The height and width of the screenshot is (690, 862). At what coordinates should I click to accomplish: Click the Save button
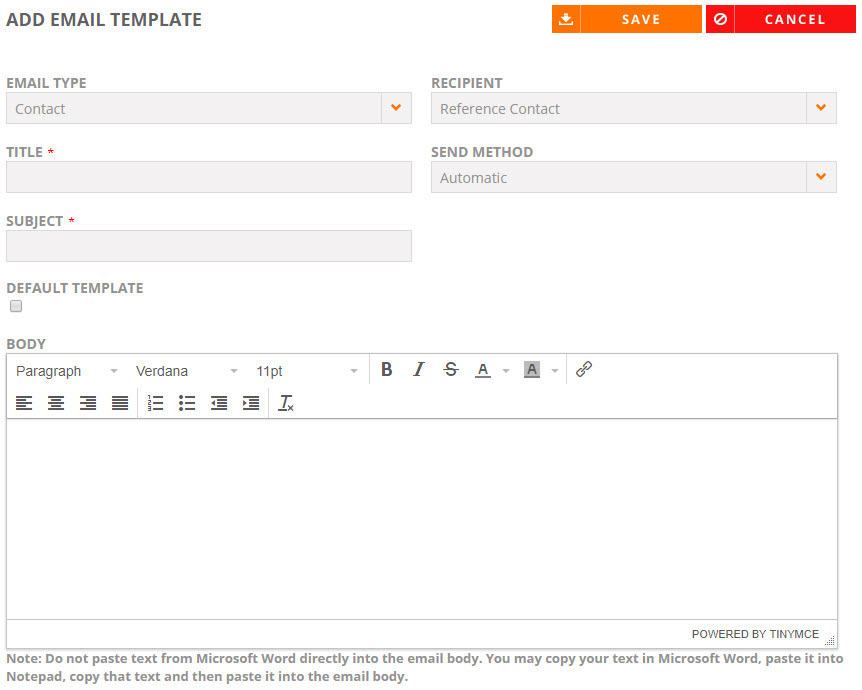pyautogui.click(x=627, y=19)
